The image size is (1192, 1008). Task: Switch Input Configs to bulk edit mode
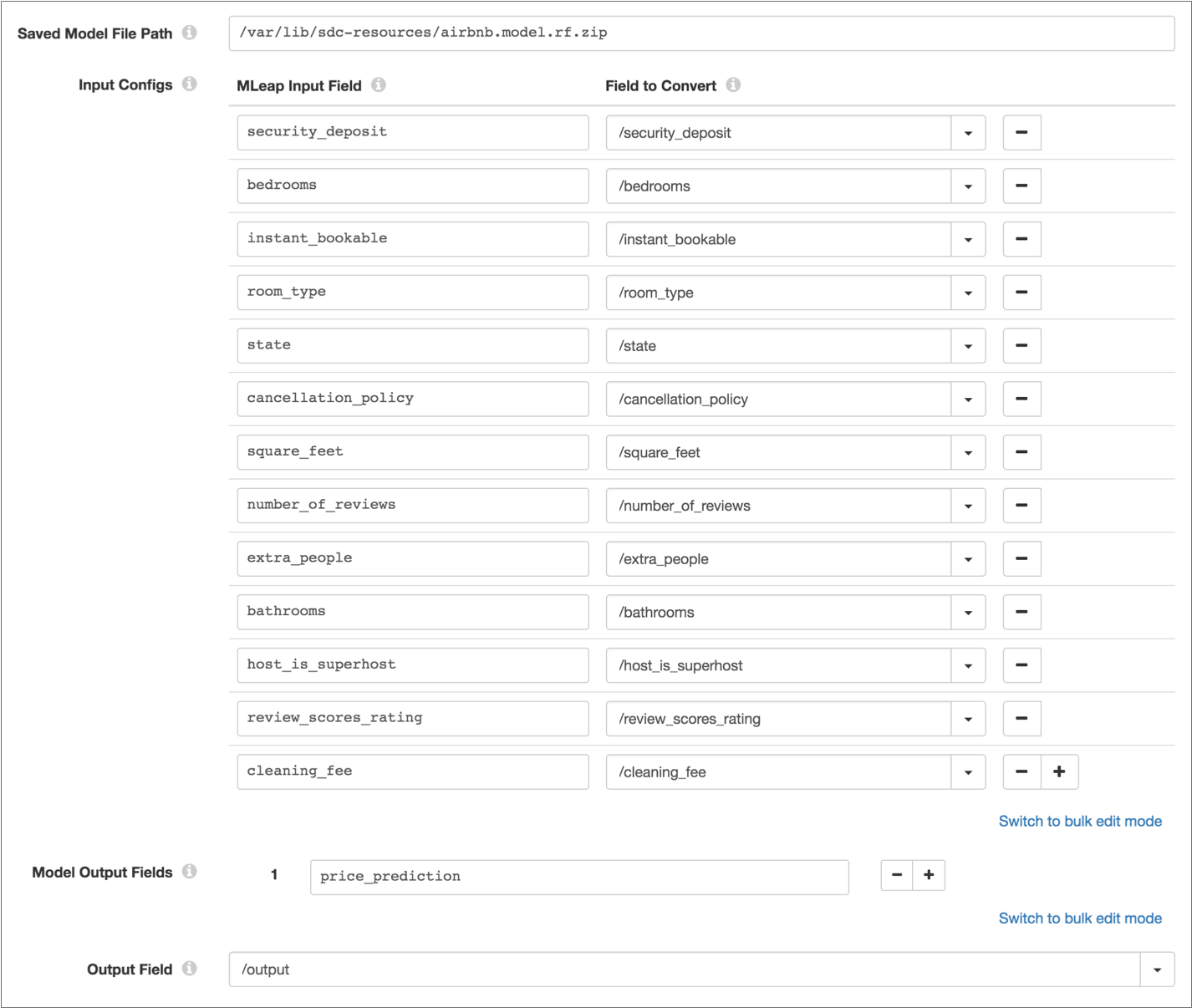(1079, 821)
